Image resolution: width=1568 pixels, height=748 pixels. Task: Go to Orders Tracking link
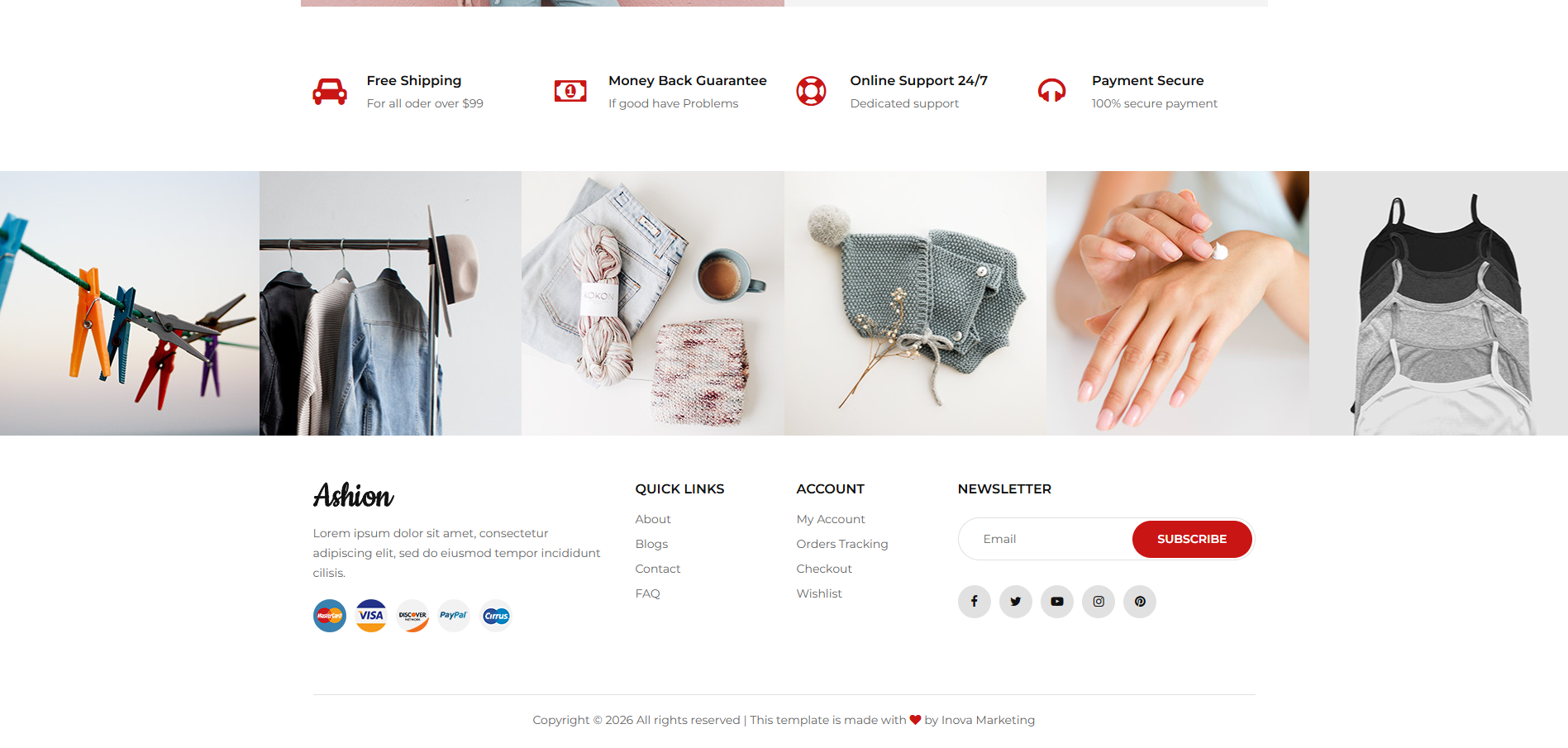[842, 544]
